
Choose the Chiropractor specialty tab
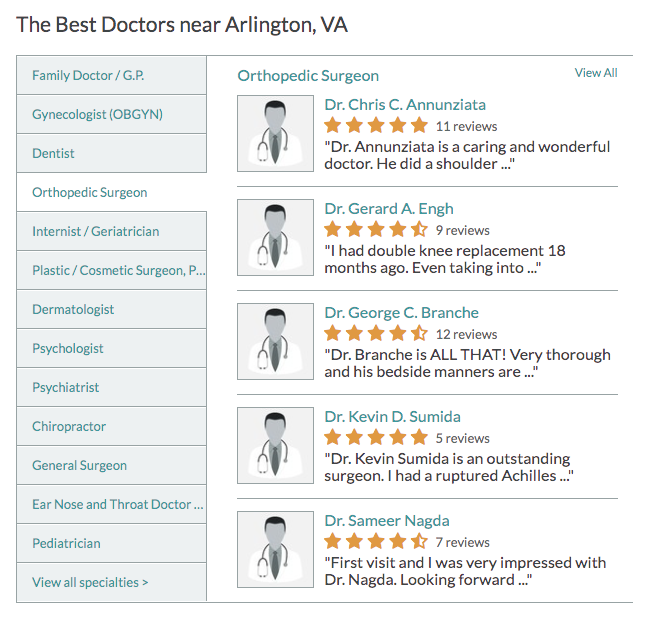(69, 426)
